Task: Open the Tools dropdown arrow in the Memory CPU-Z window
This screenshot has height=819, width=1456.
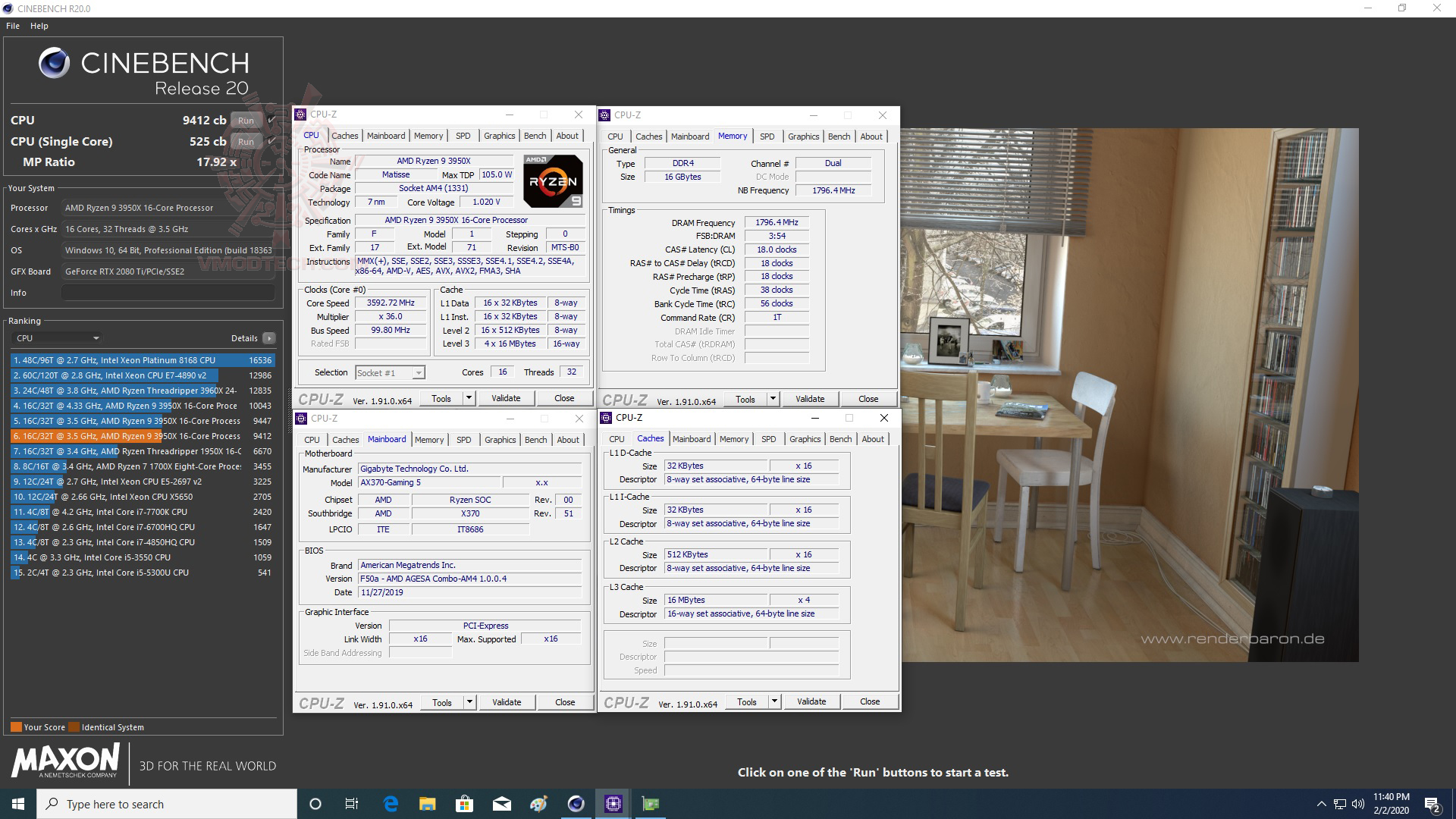Action: [773, 399]
